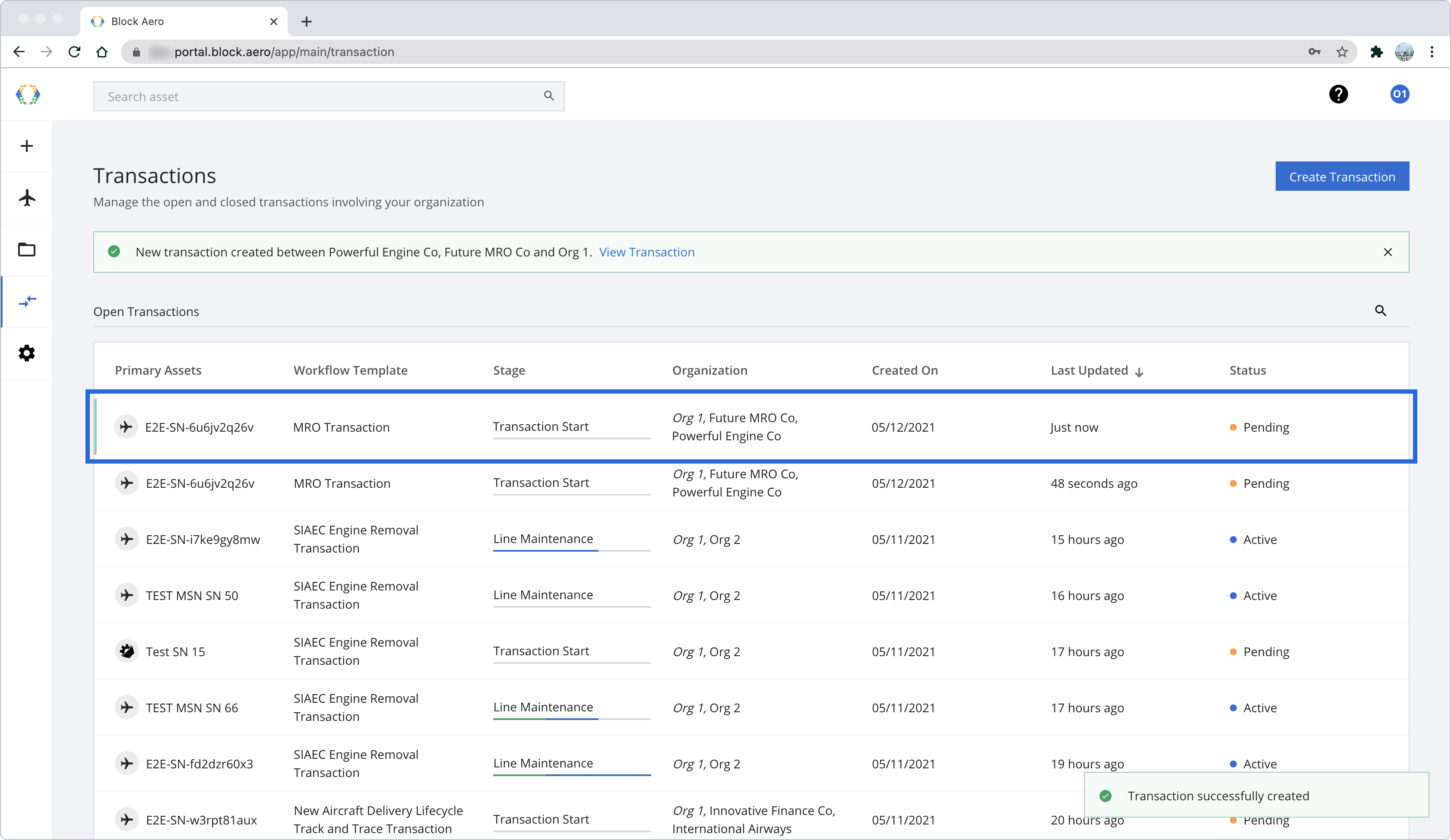Click aircraft icon beside TEST MSN SN 50

point(127,596)
